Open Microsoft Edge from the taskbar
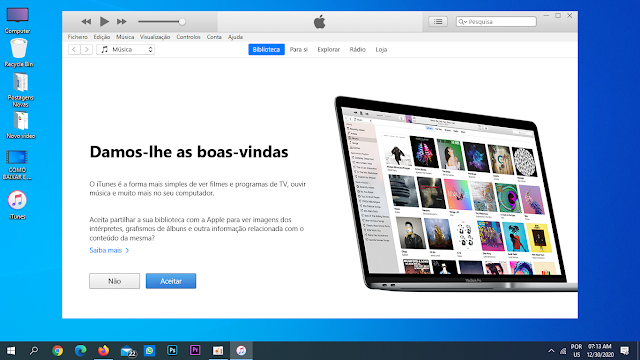Viewport: 640px width, 360px height. [80, 351]
